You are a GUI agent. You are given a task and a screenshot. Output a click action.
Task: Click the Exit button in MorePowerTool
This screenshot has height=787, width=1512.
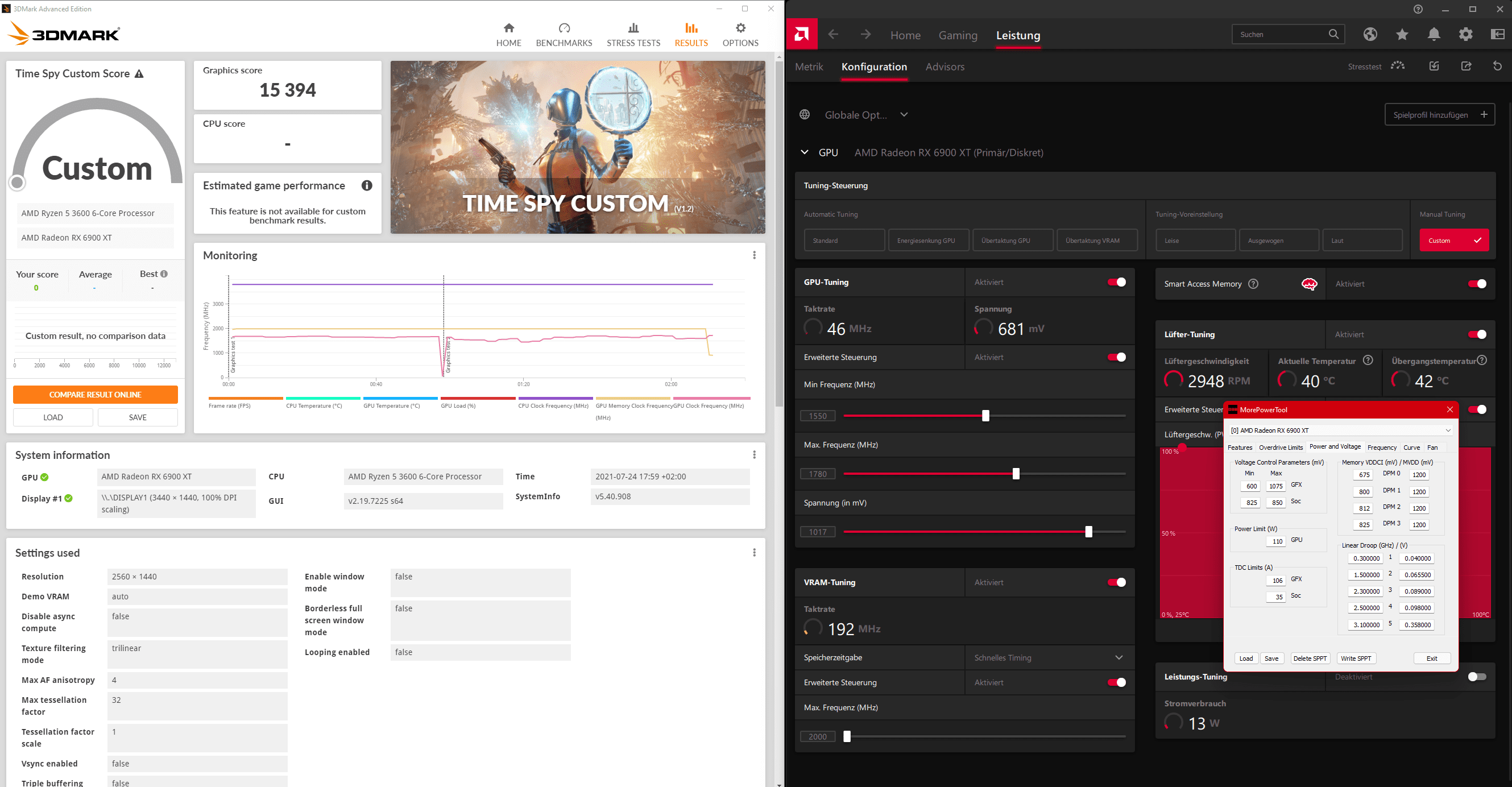1432,658
